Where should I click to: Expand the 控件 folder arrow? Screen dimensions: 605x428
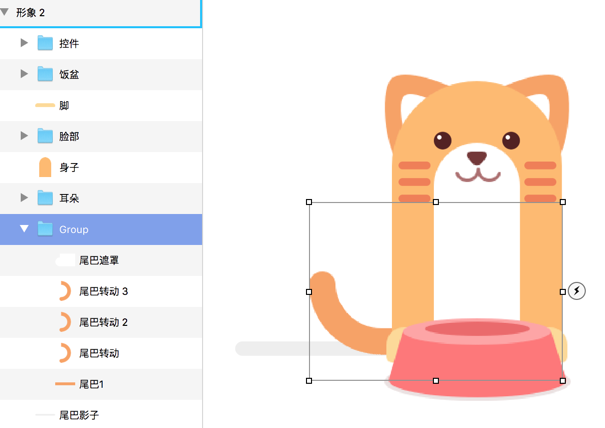(24, 43)
